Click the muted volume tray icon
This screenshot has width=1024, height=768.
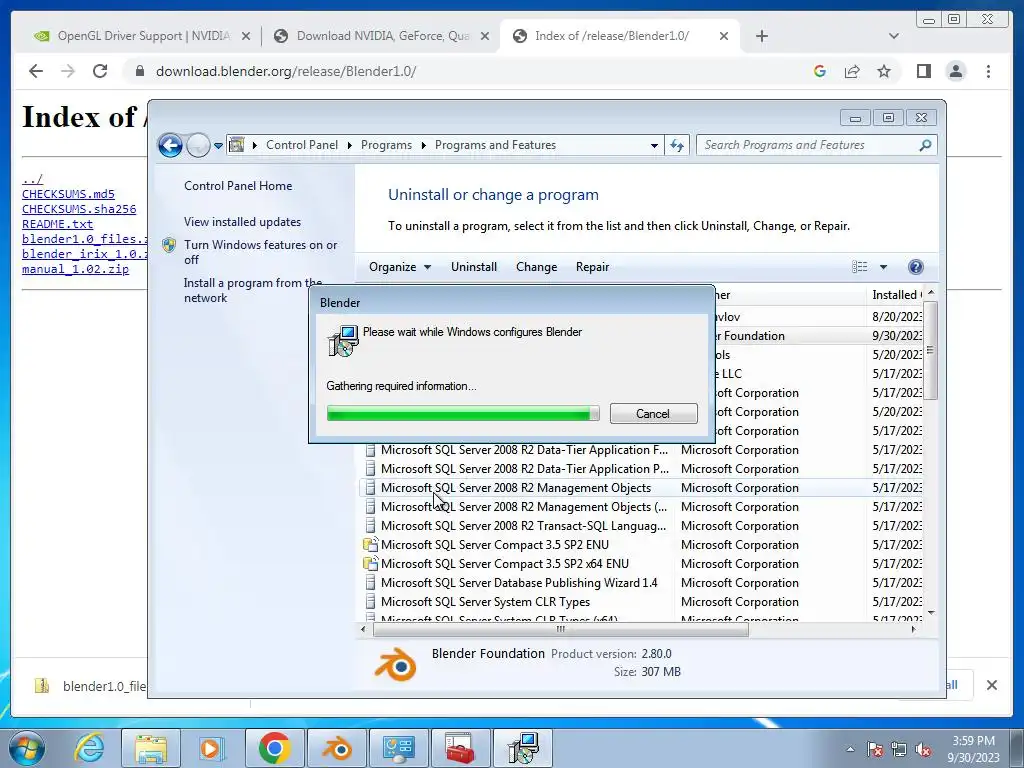click(923, 749)
